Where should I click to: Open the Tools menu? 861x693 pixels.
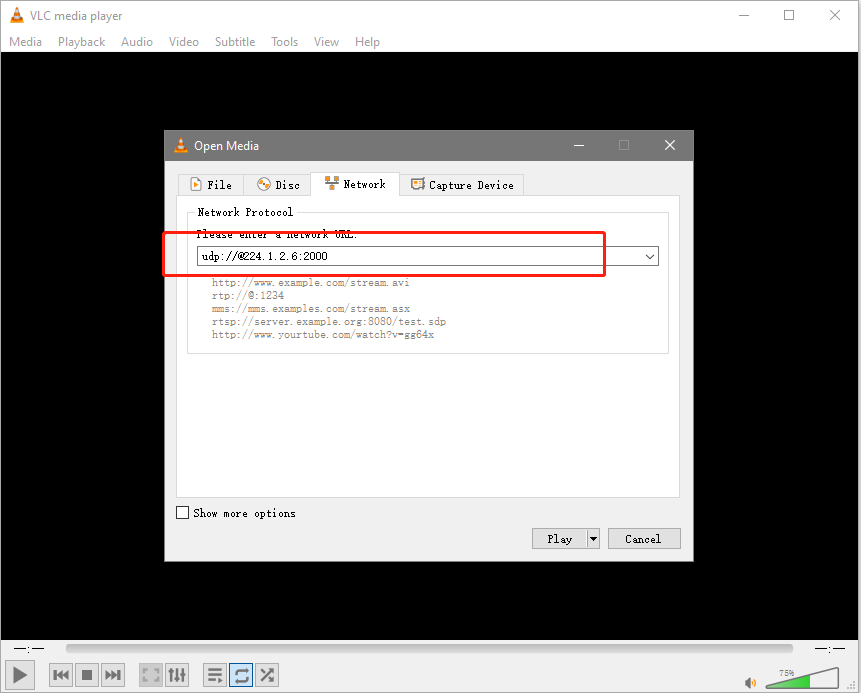click(x=284, y=42)
